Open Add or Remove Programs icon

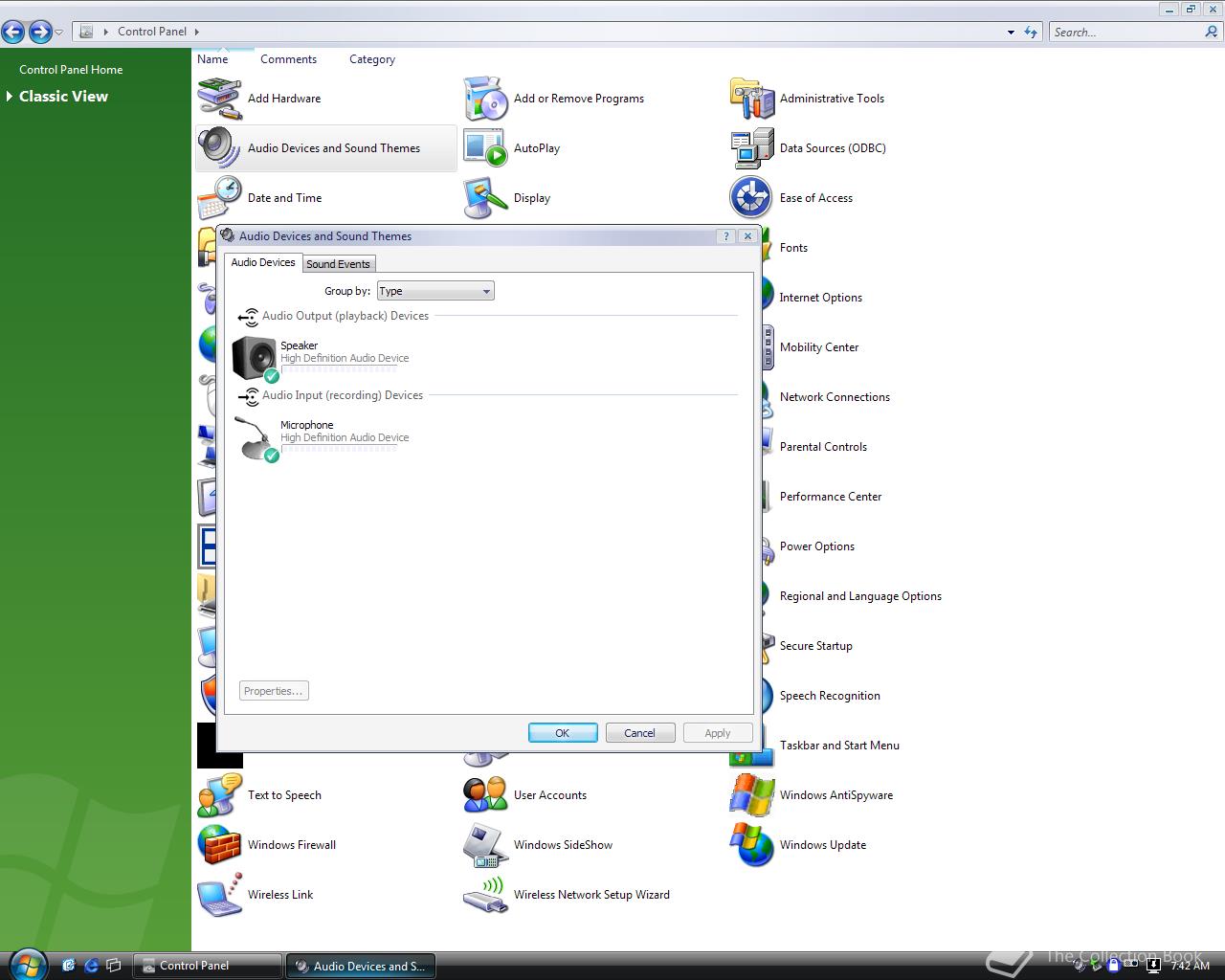tap(485, 99)
